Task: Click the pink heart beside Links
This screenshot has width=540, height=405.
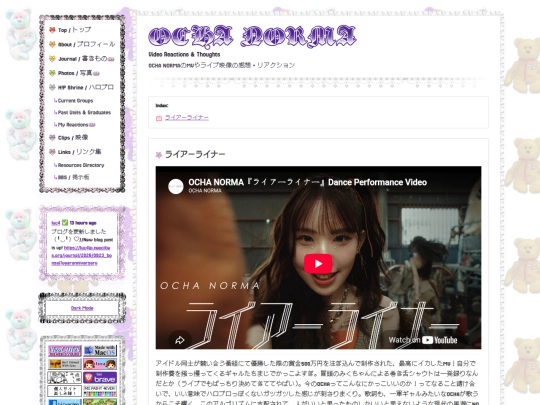Action: tap(52, 152)
